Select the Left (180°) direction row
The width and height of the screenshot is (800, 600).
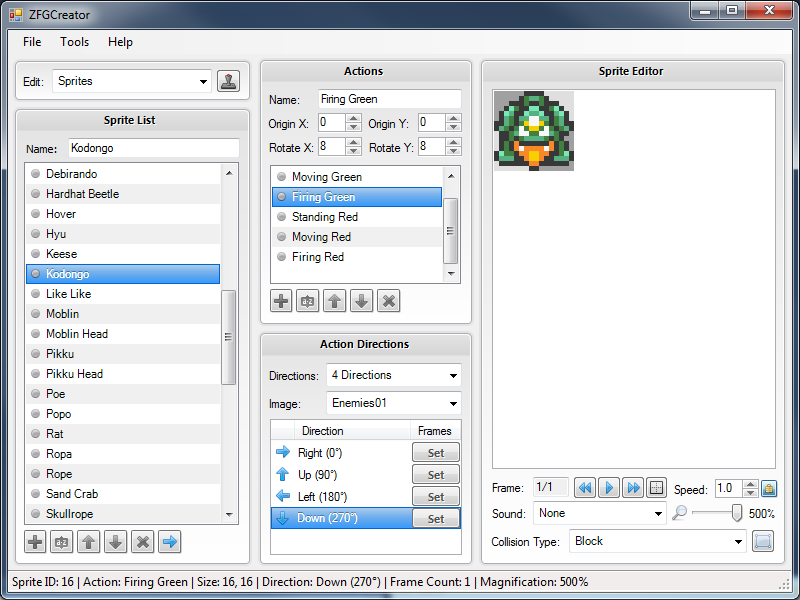pyautogui.click(x=366, y=496)
